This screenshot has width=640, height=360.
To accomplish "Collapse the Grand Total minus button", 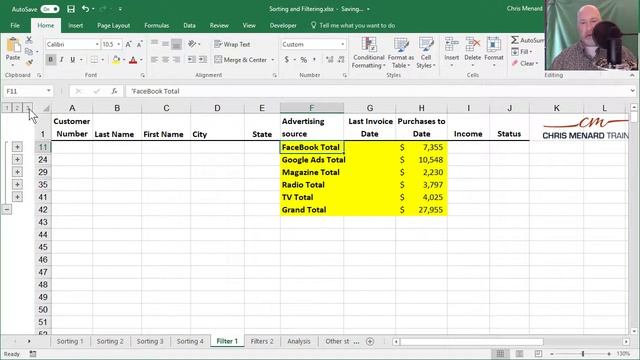I will tap(7, 209).
